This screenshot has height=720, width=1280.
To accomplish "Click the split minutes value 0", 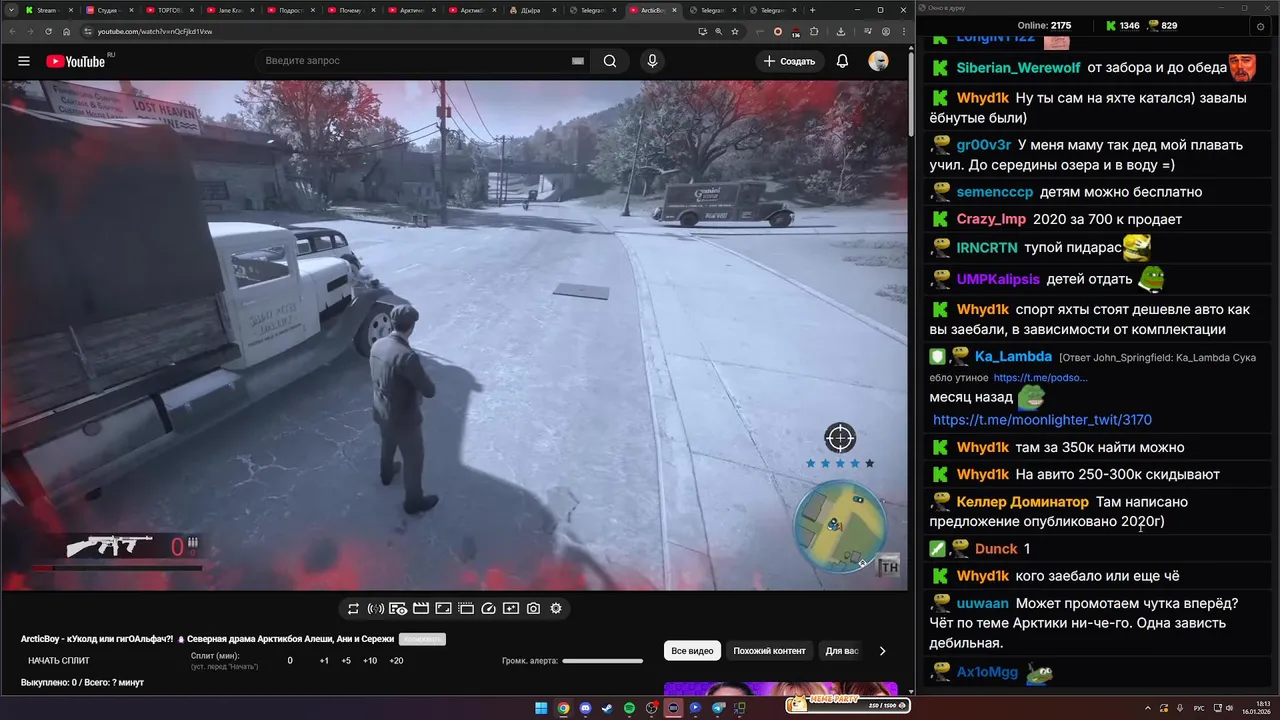I will (x=290, y=661).
